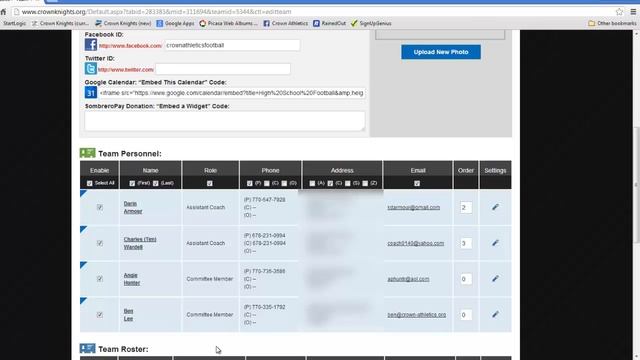Click the browser home icon
This screenshot has width=640, height=360.
coord(4,12)
